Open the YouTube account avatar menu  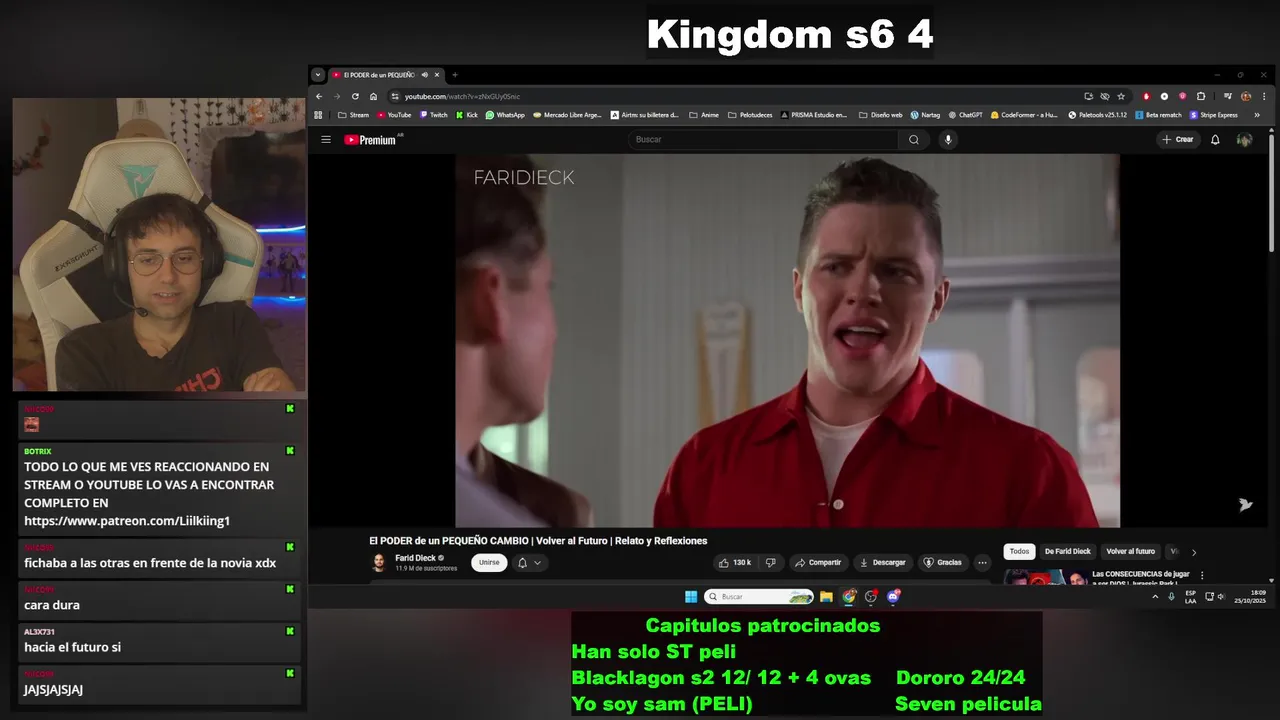[1244, 140]
